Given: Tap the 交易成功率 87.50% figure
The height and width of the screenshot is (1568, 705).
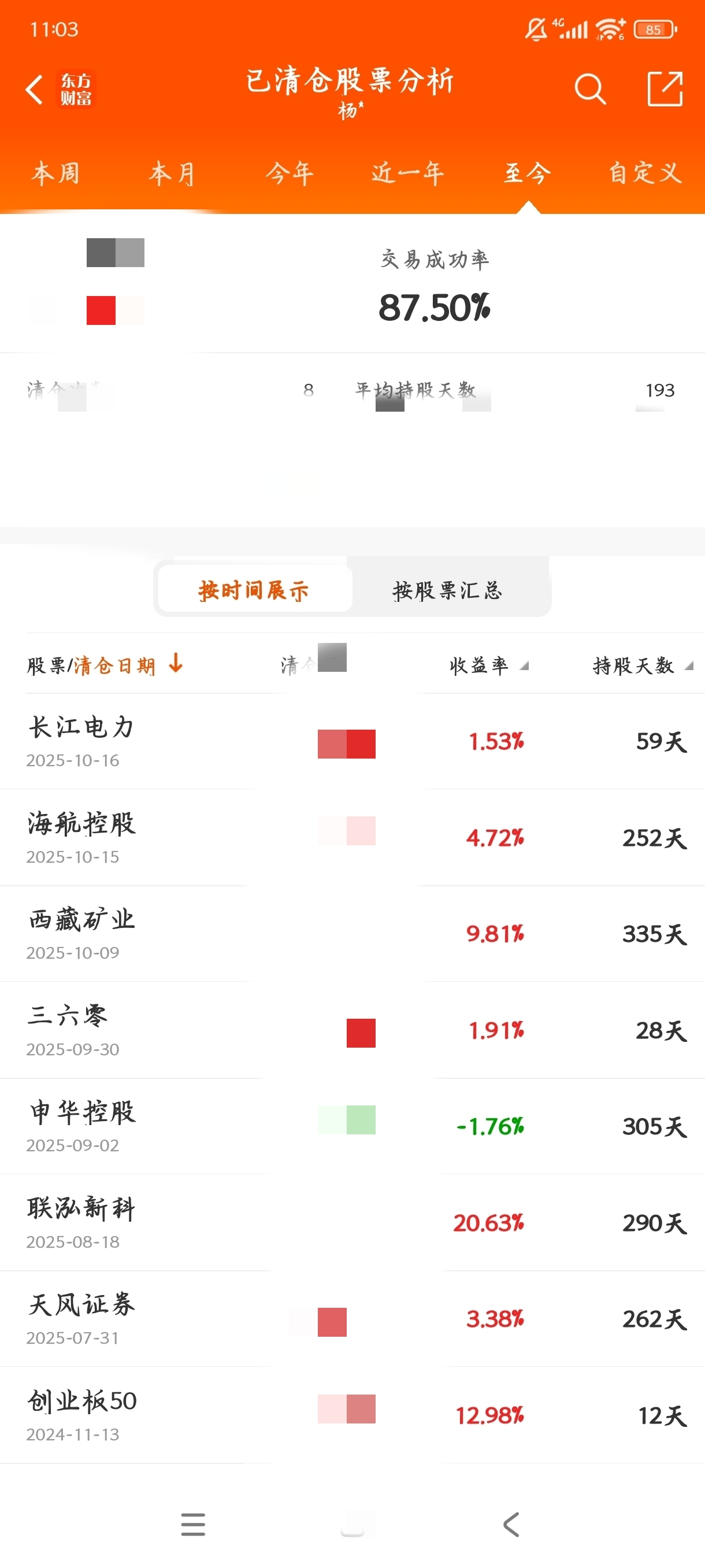Looking at the screenshot, I should pos(435,307).
